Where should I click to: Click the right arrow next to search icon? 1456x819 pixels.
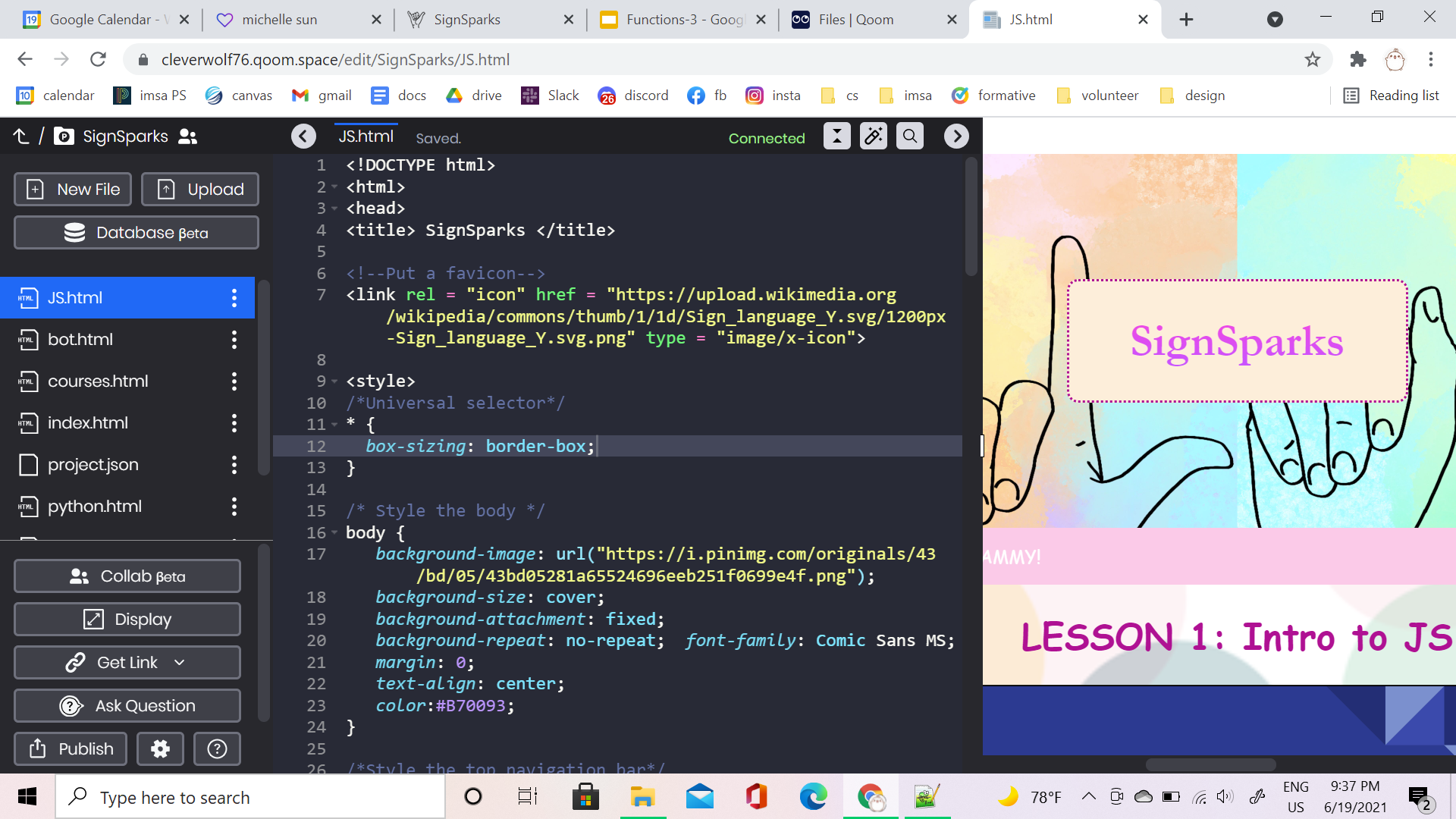(956, 136)
